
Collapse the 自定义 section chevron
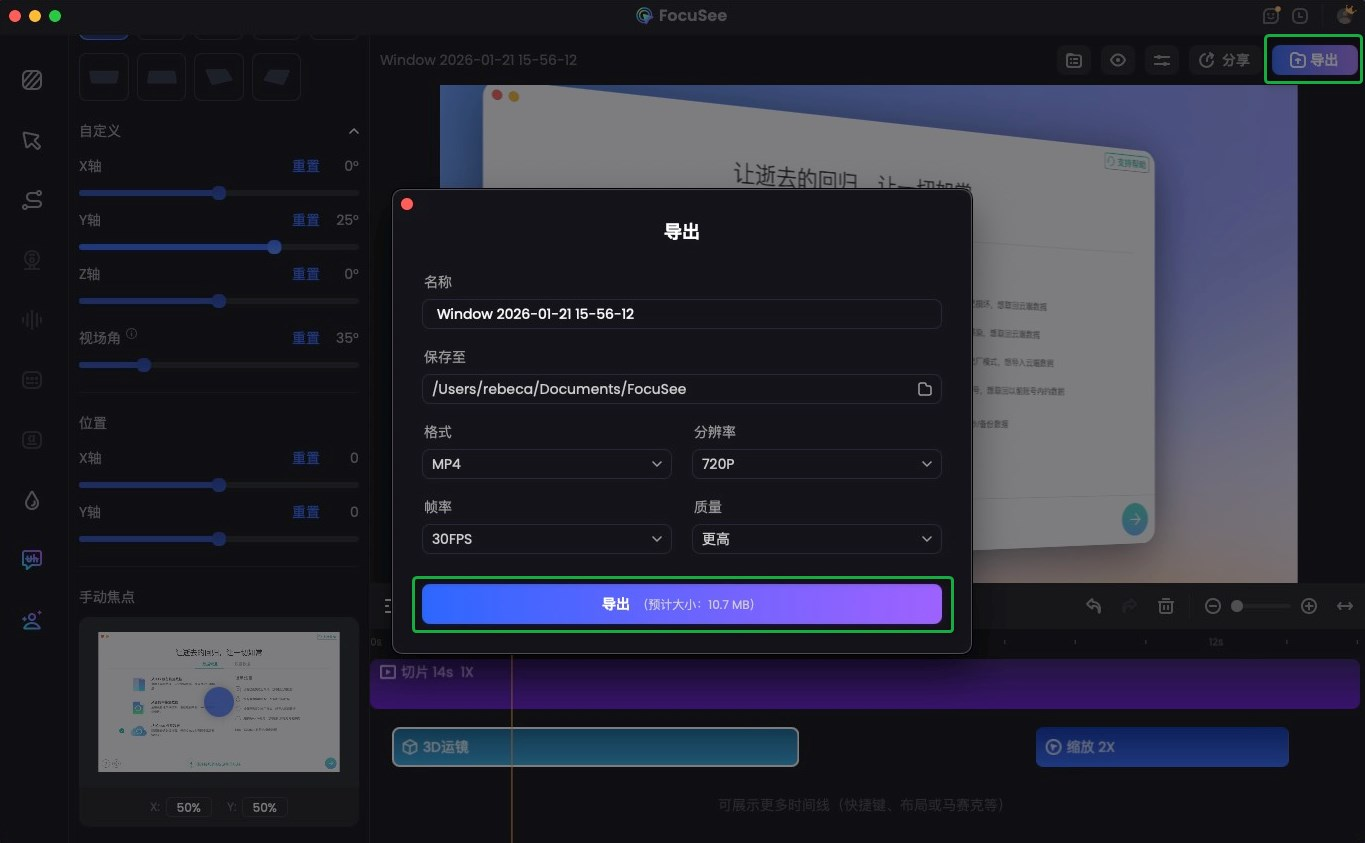(353, 131)
